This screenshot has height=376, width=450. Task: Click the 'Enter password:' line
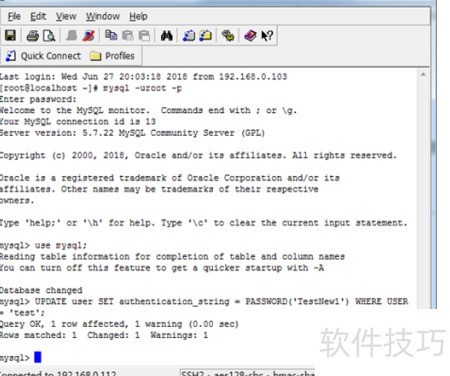(x=38, y=99)
